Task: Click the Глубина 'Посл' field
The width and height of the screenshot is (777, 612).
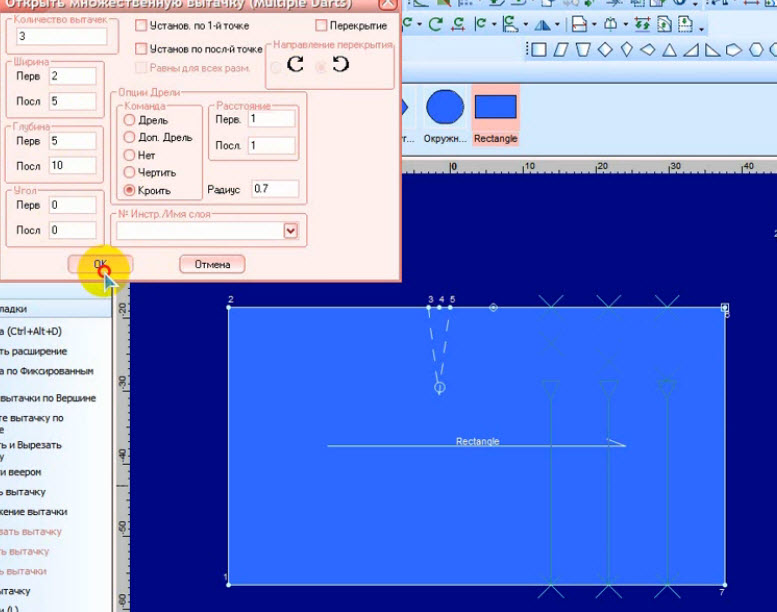Action: tap(73, 166)
